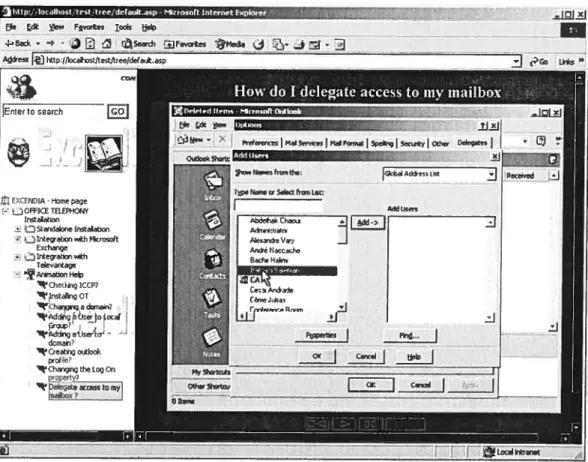588x462 pixels.
Task: Collapse the Animation Help node
Action: click(18, 274)
